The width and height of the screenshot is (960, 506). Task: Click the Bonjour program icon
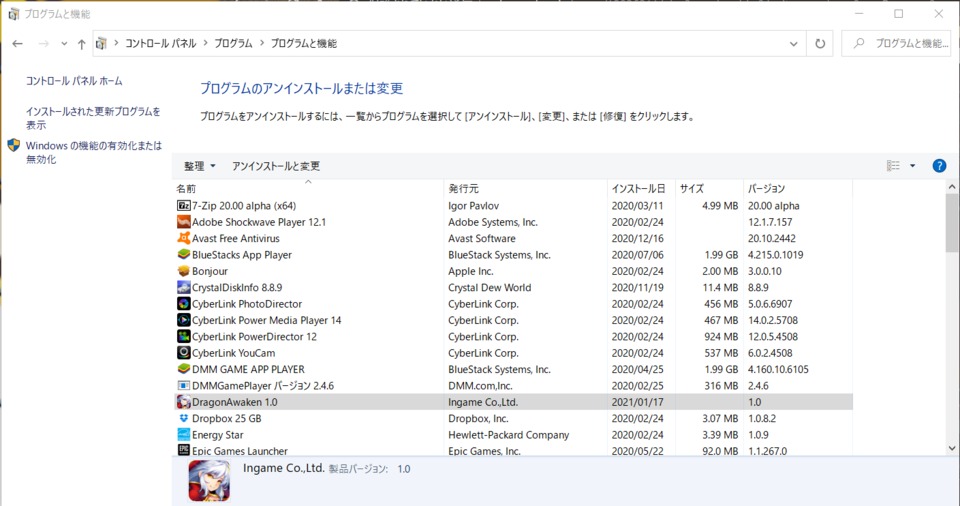click(183, 271)
